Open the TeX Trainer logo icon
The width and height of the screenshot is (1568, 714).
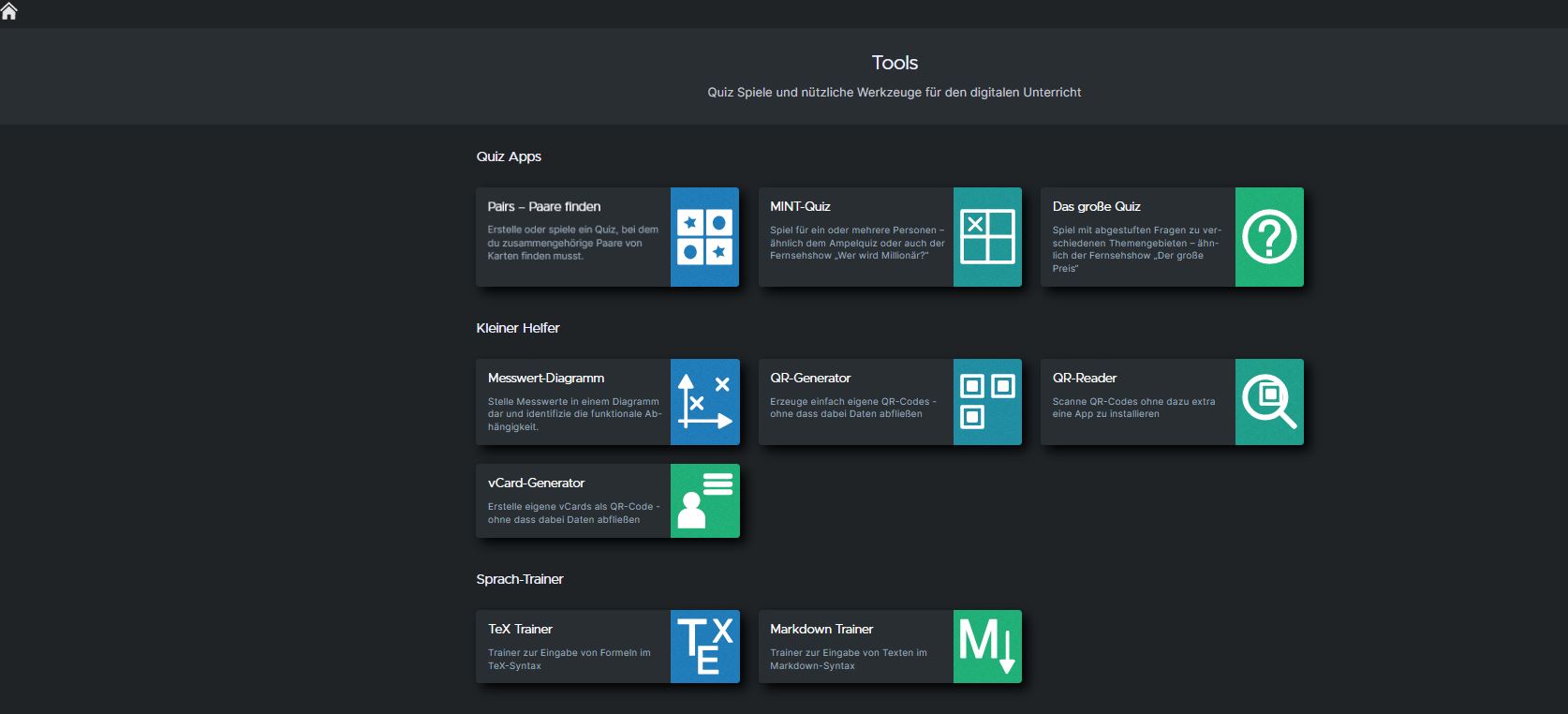(x=704, y=647)
